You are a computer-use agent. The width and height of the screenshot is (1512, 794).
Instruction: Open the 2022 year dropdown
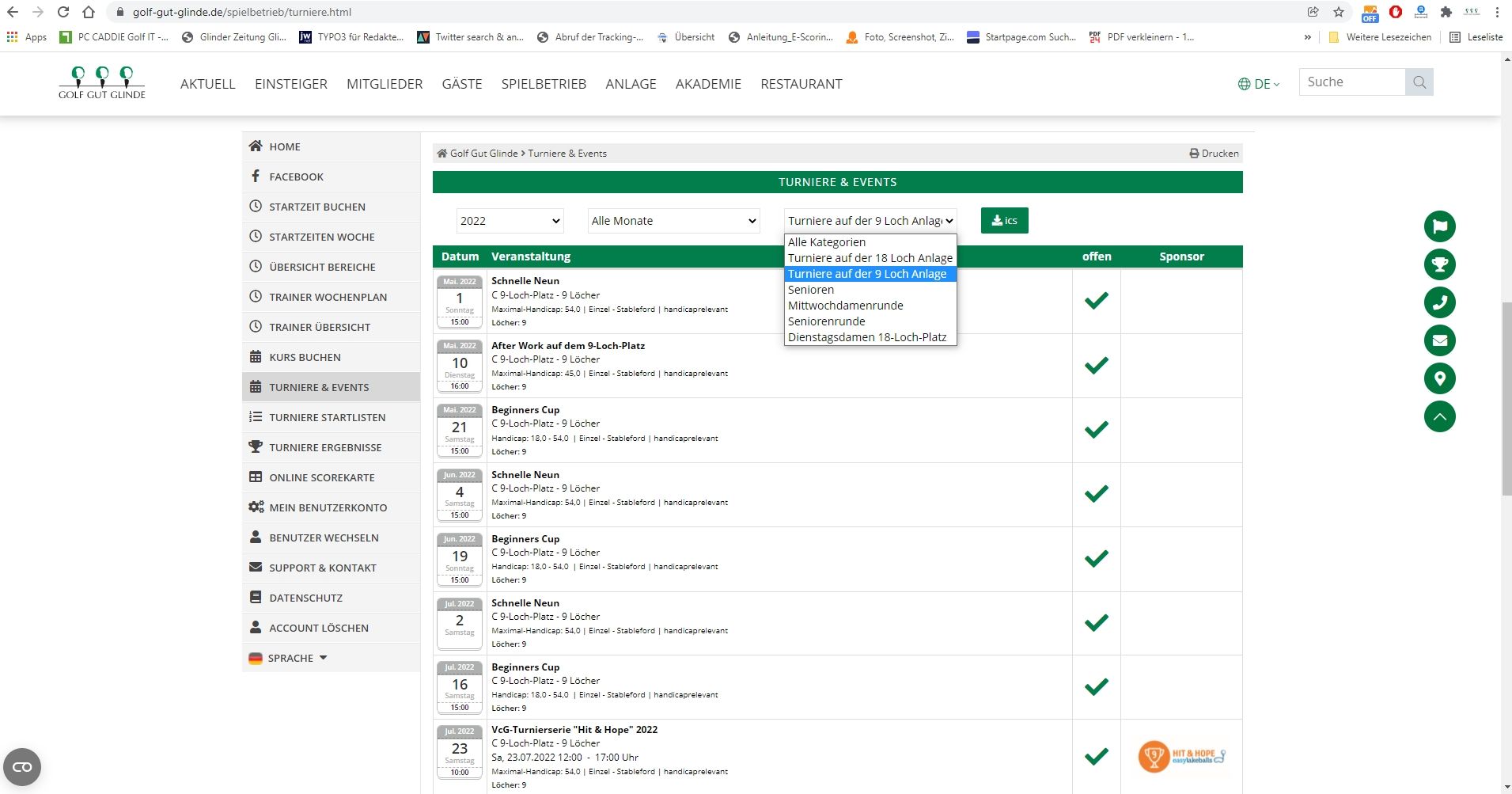pyautogui.click(x=510, y=221)
